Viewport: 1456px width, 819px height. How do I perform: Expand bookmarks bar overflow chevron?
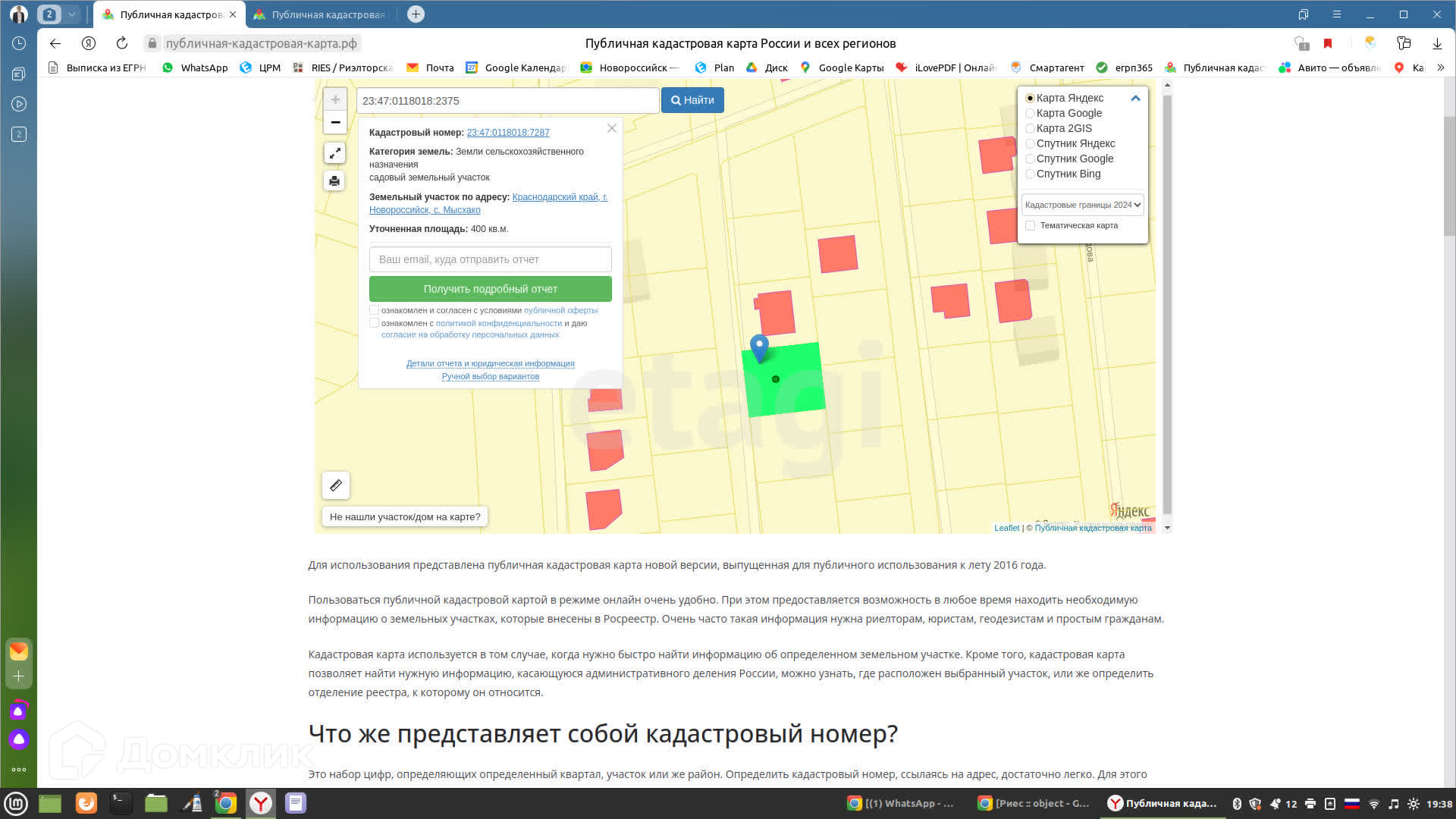point(1441,67)
